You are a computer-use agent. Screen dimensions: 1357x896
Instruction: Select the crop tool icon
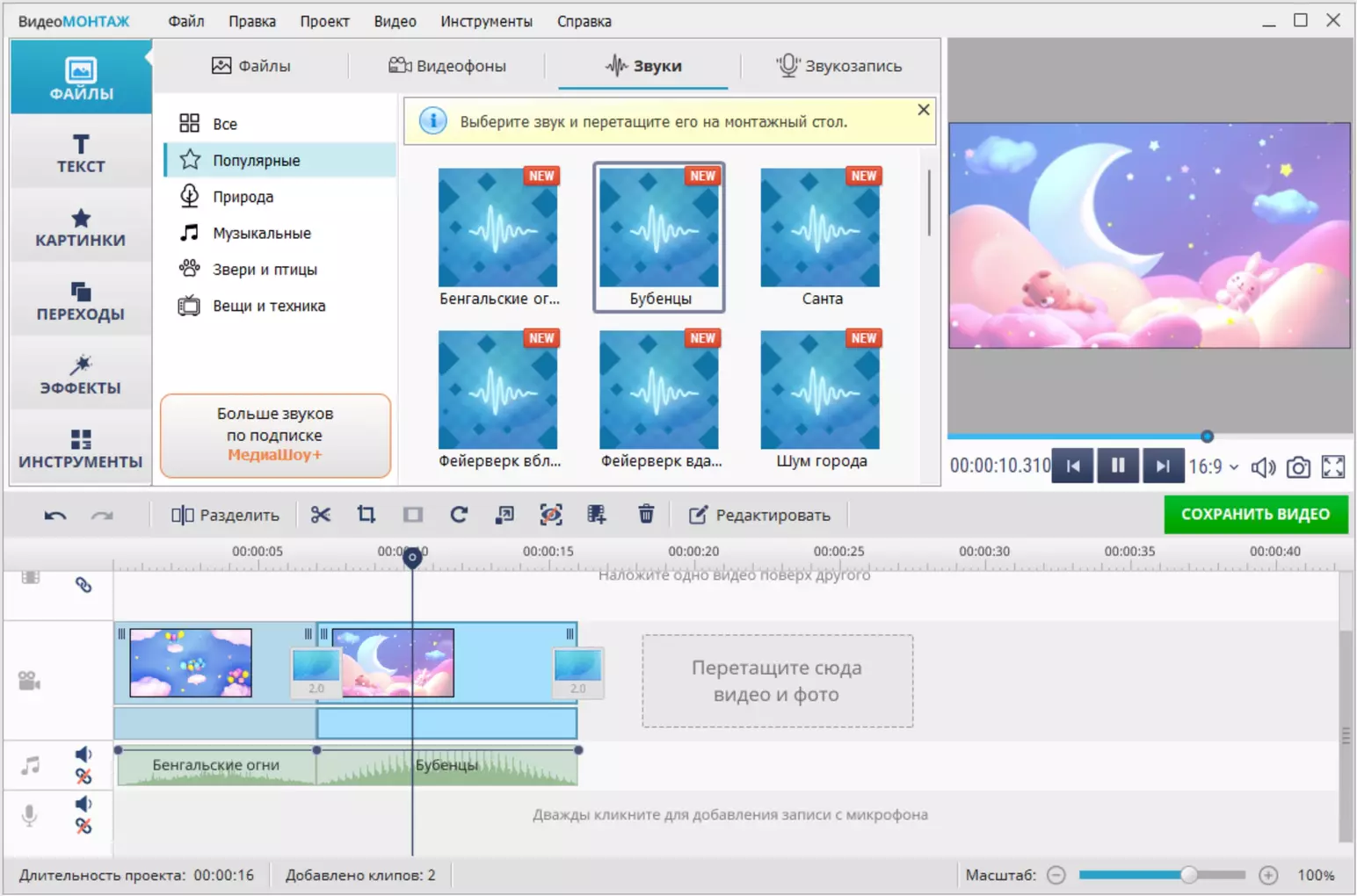tap(366, 515)
